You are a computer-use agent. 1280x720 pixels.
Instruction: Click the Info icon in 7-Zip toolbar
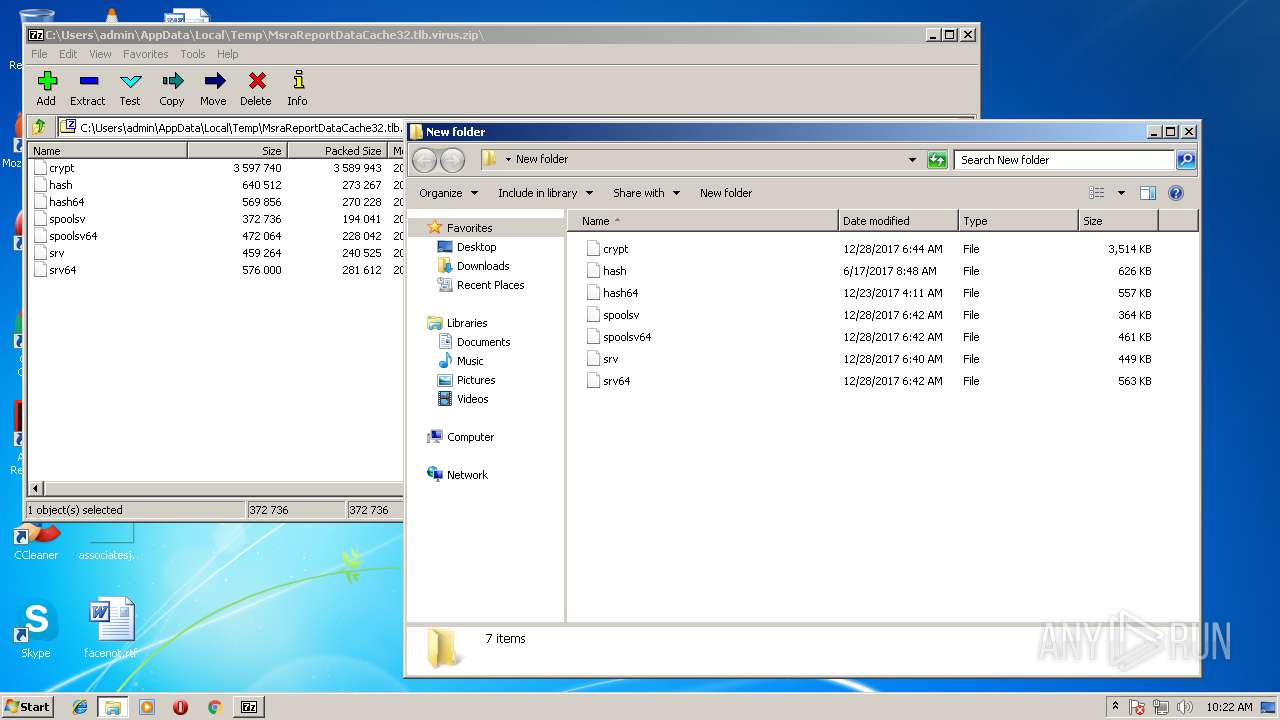click(x=297, y=88)
